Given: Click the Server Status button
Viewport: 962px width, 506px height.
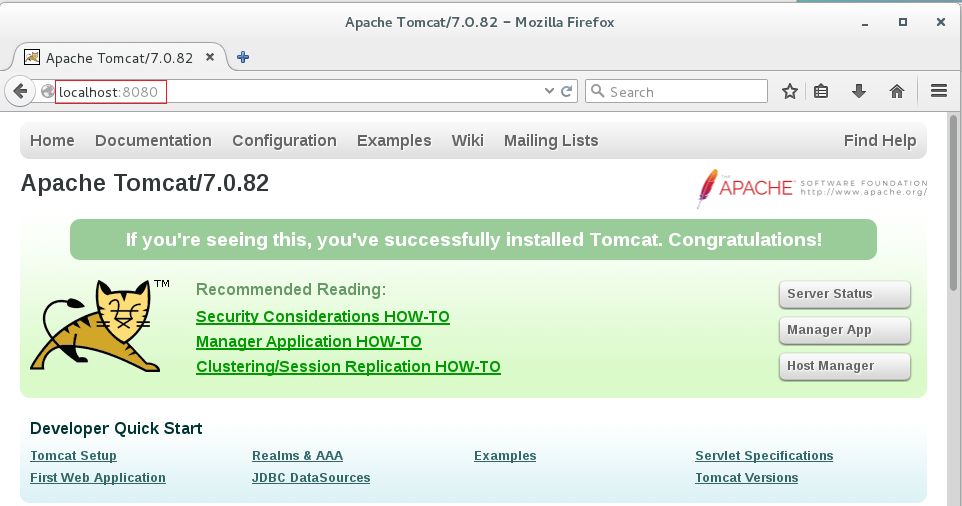Looking at the screenshot, I should [x=845, y=294].
